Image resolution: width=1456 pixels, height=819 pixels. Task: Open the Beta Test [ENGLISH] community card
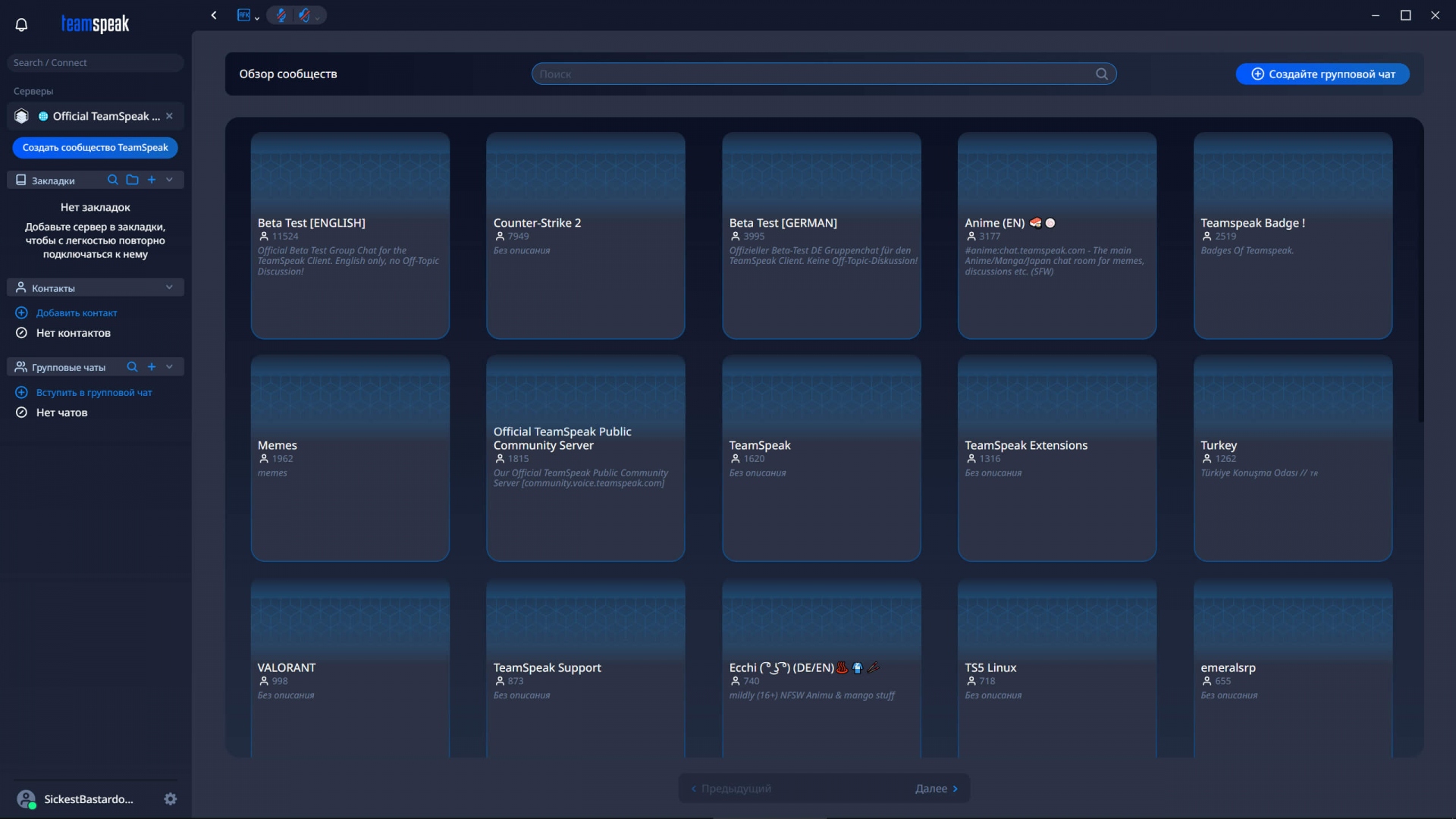click(350, 236)
